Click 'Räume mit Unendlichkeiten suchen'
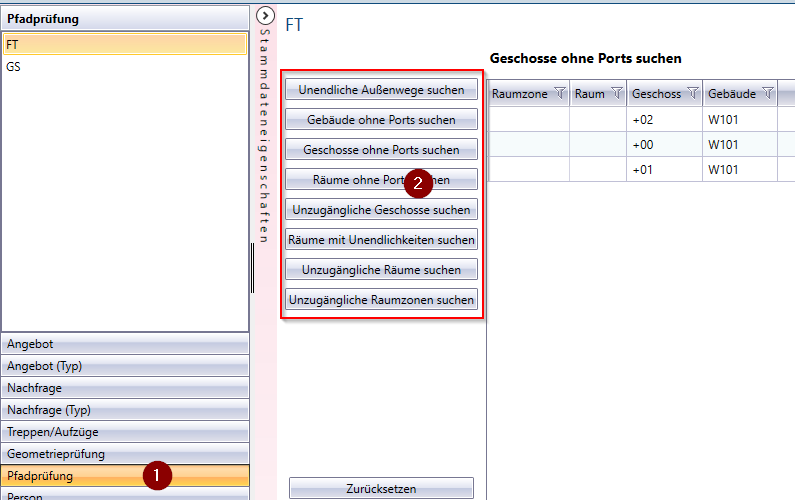This screenshot has width=795, height=500. [381, 240]
